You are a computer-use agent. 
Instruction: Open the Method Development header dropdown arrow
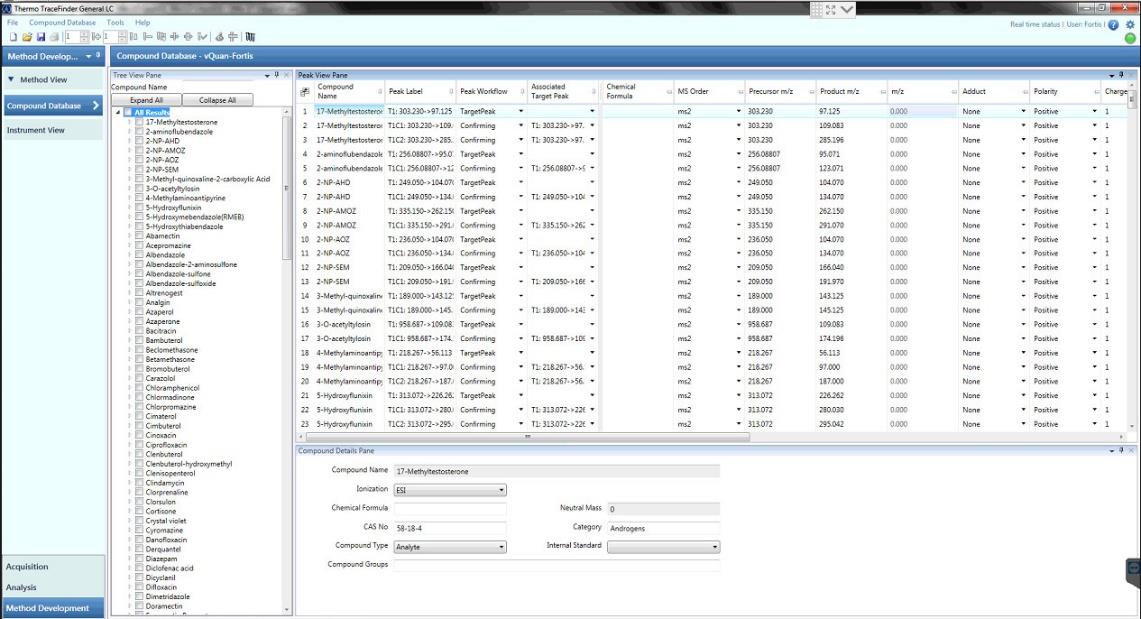pyautogui.click(x=89, y=56)
